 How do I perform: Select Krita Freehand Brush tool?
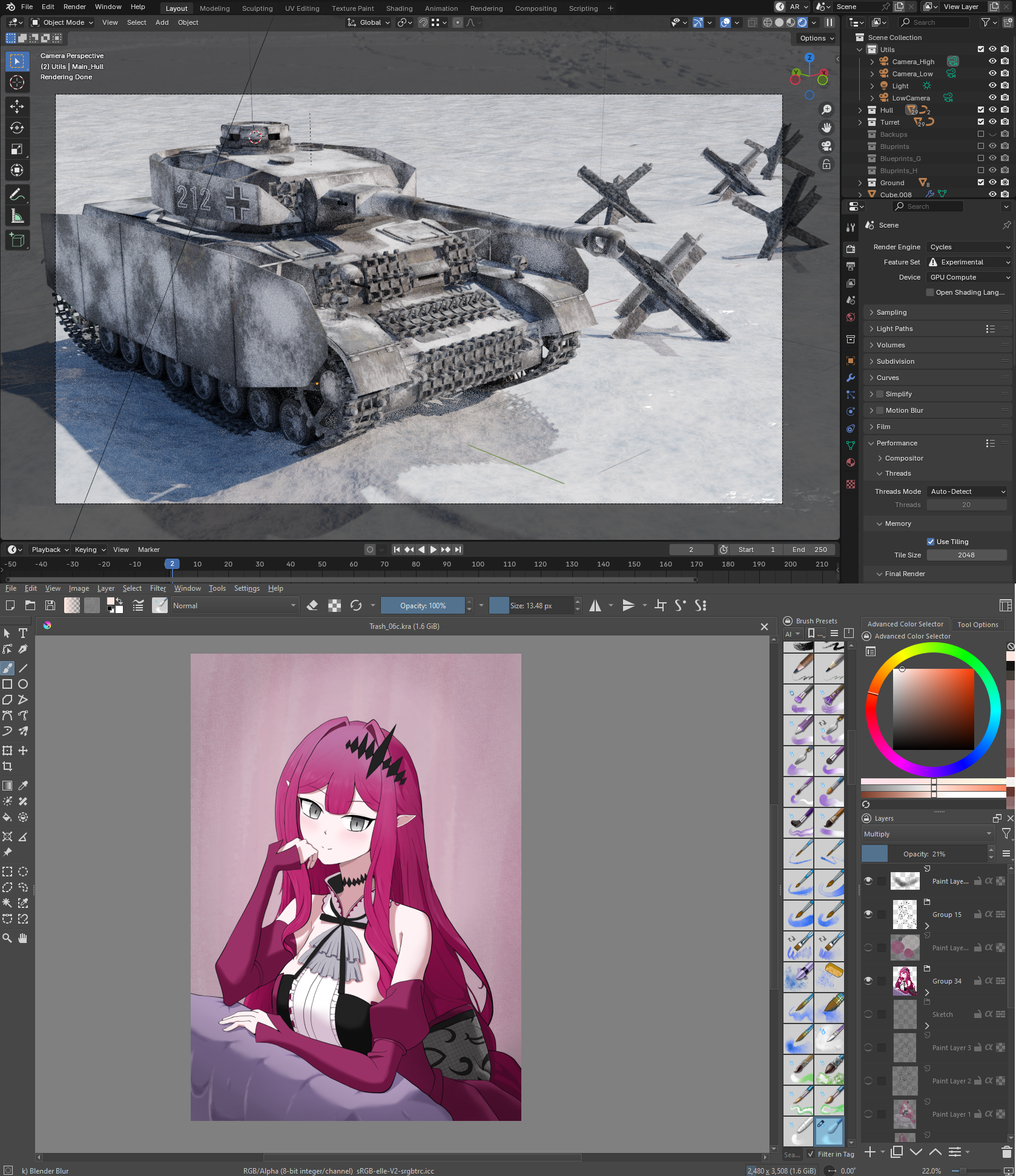point(7,668)
